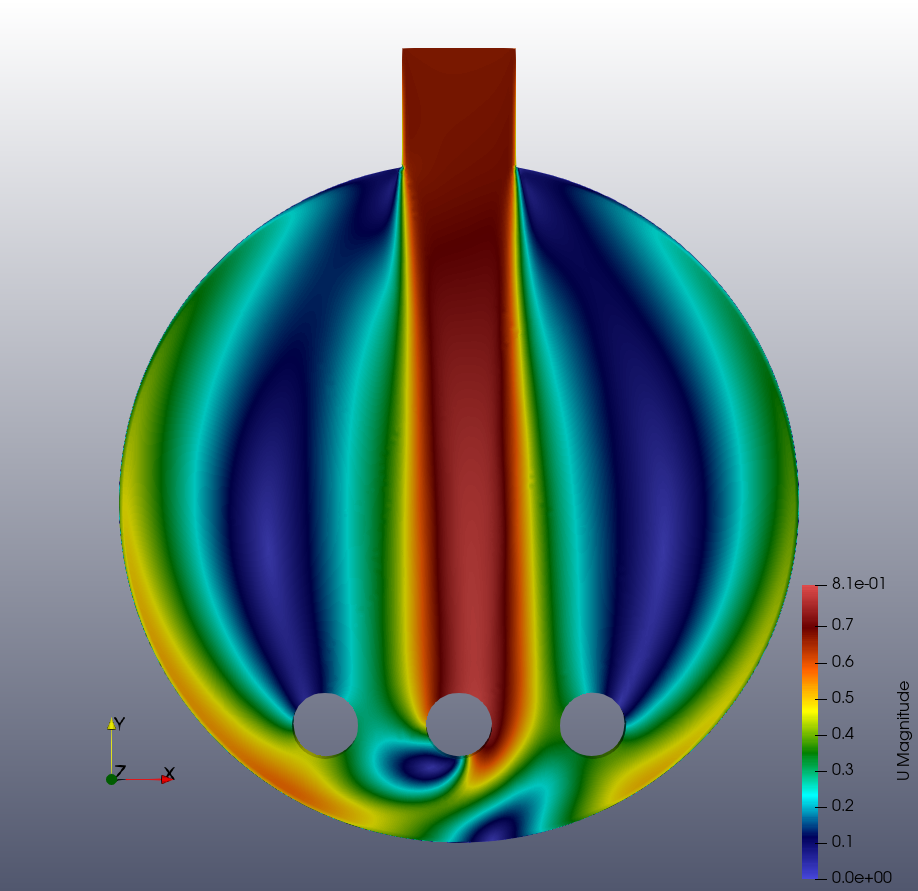Click the Y label on orientation axes
The width and height of the screenshot is (918, 891).
coord(119,724)
